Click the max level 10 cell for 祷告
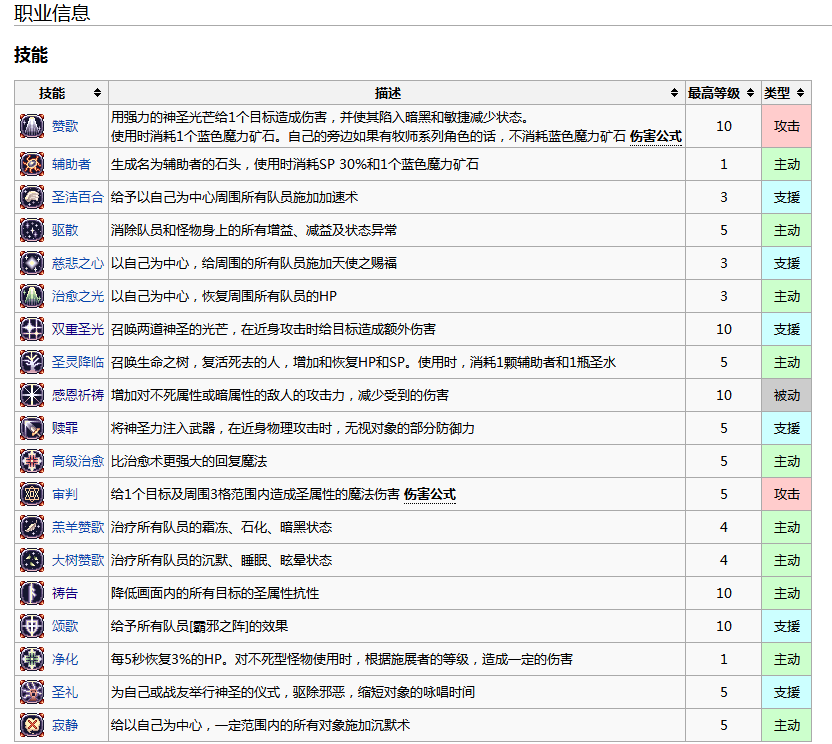The height and width of the screenshot is (744, 832). 723,593
